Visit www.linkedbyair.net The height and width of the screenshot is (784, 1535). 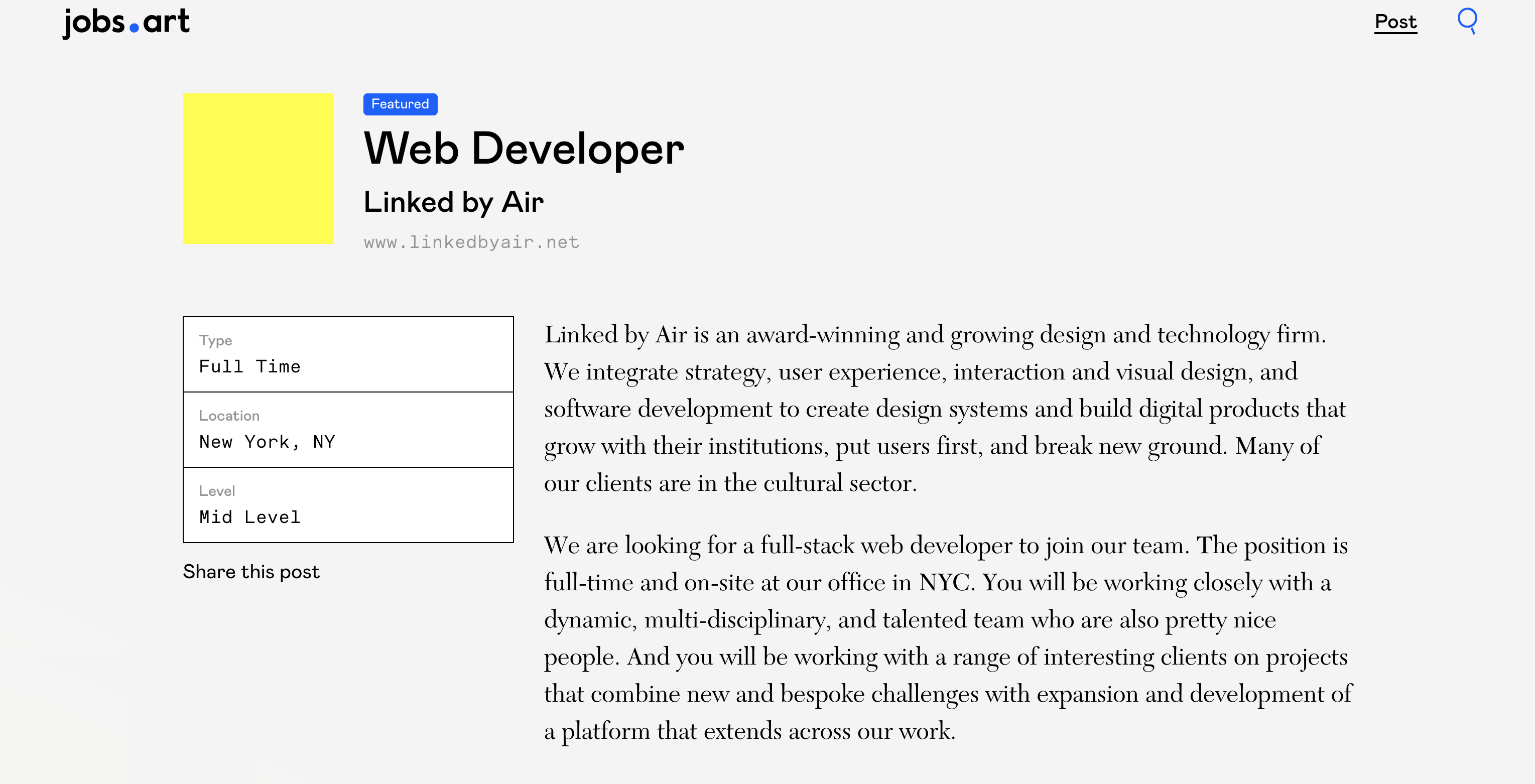[471, 241]
